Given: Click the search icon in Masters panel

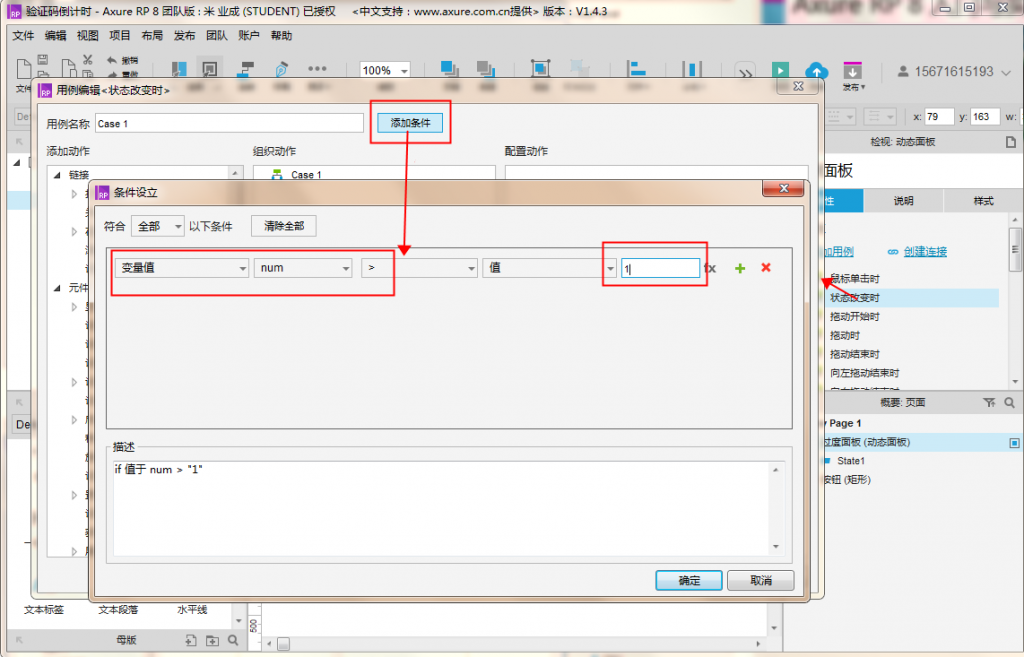Looking at the screenshot, I should click(233, 640).
